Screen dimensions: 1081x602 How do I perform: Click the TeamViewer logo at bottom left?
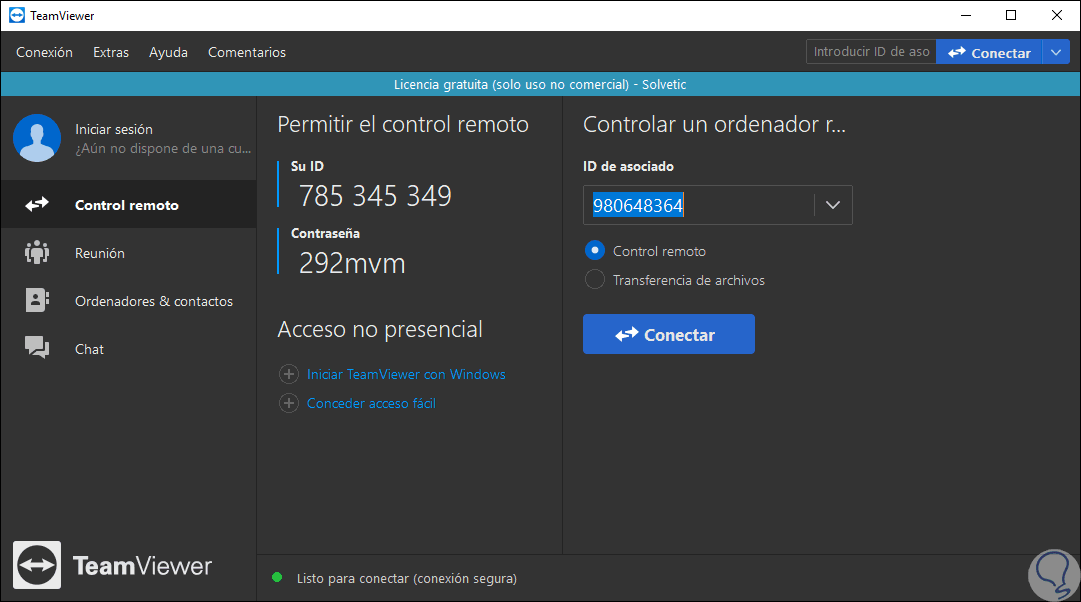pyautogui.click(x=112, y=565)
